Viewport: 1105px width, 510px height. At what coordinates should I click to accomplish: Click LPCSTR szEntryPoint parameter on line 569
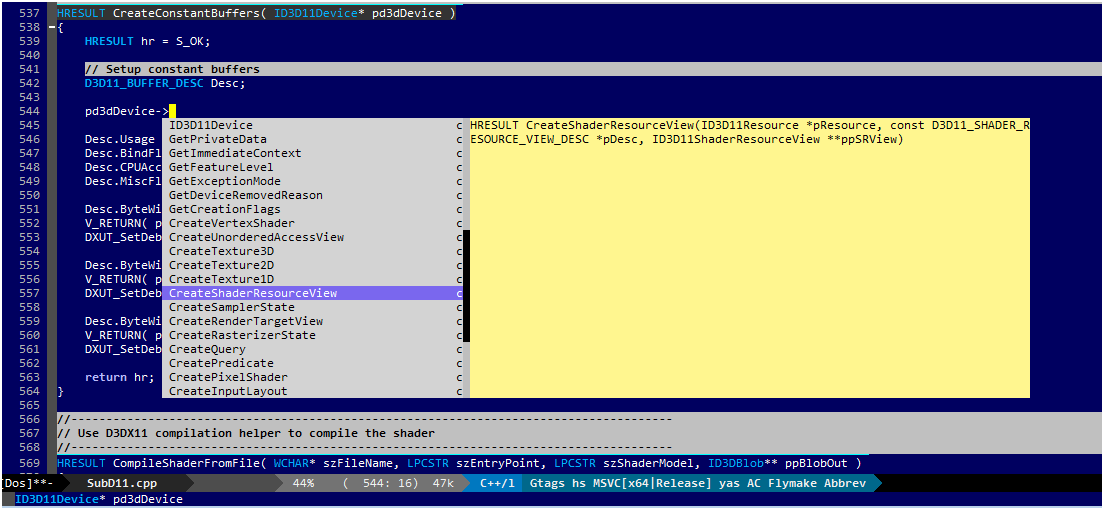click(476, 464)
